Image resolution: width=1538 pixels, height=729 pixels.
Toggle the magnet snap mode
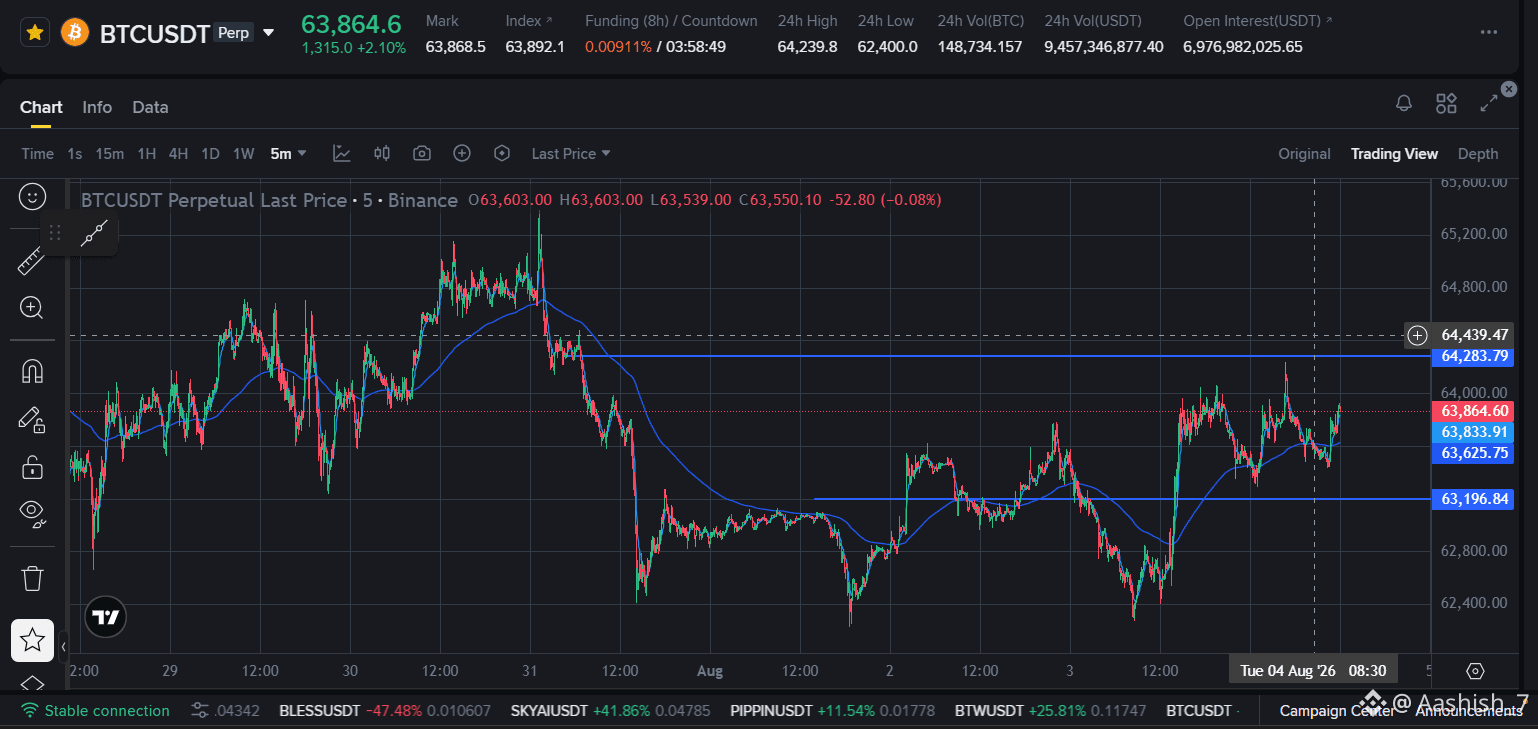32,370
